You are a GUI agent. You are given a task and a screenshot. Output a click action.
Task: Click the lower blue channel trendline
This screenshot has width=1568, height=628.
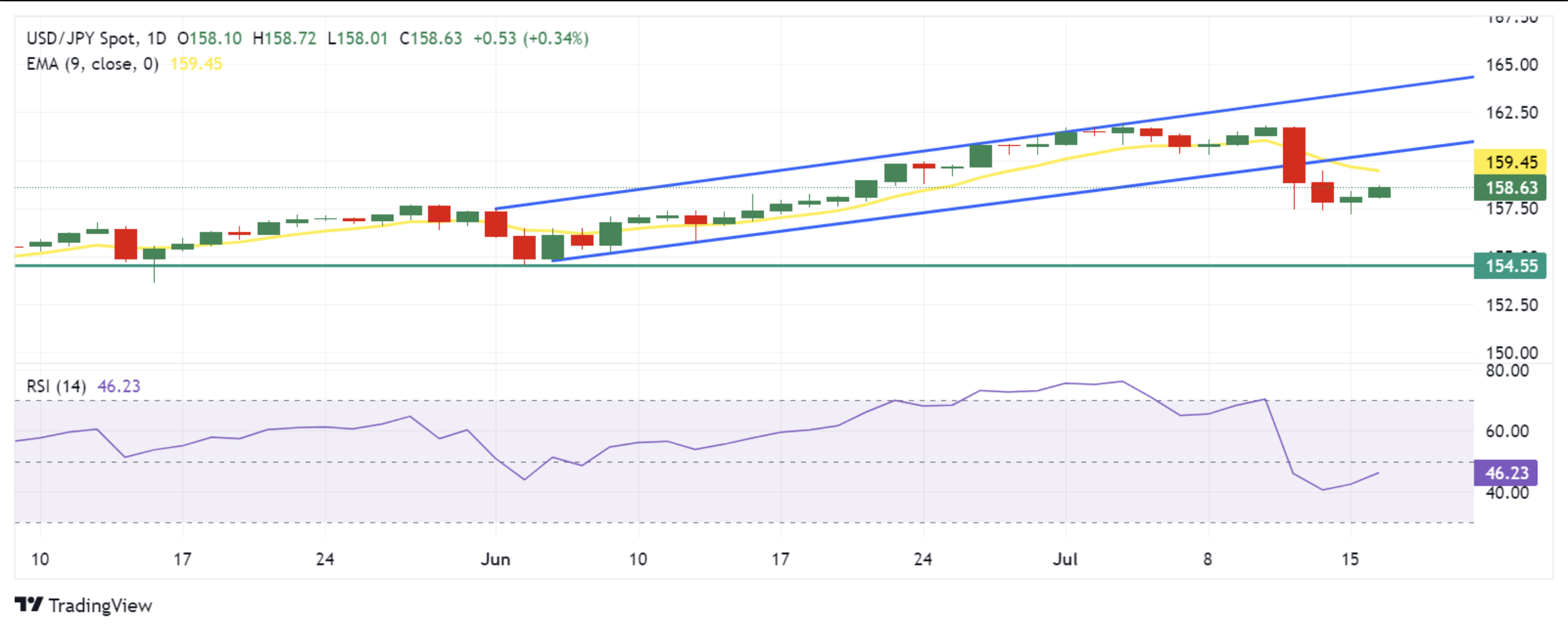(x=1013, y=201)
